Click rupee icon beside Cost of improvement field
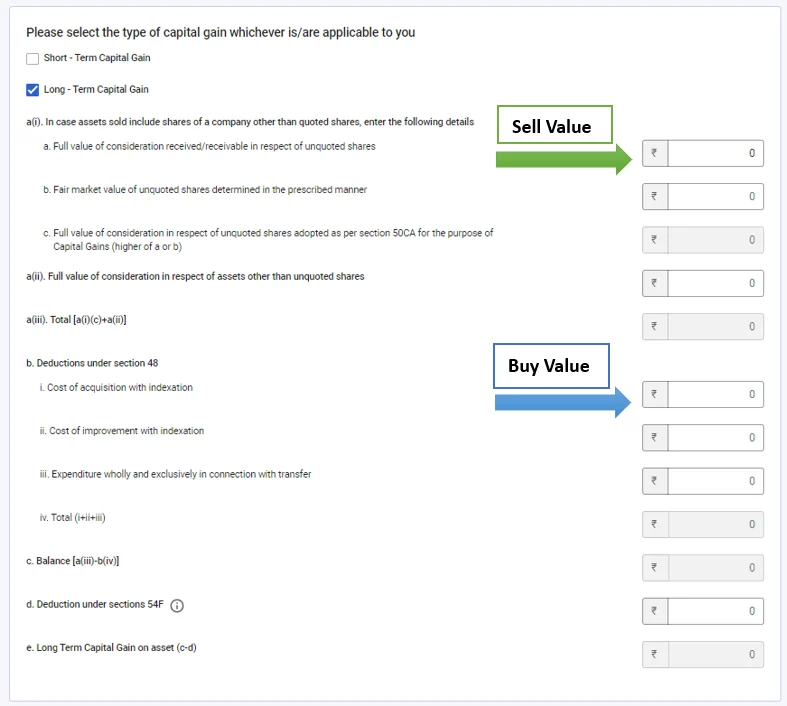This screenshot has height=706, width=787. (x=655, y=438)
